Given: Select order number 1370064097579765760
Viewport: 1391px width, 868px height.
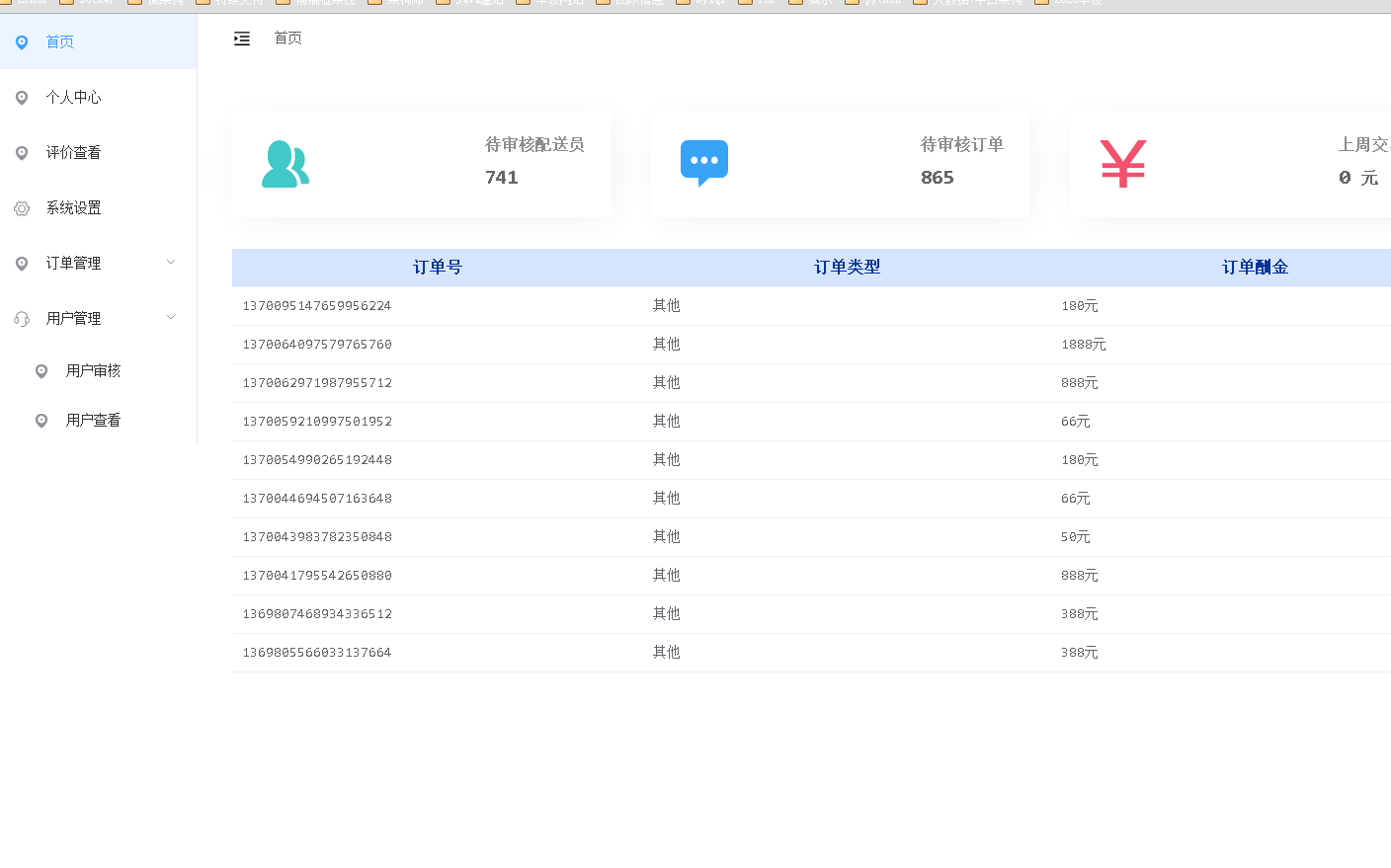Looking at the screenshot, I should coord(317,345).
